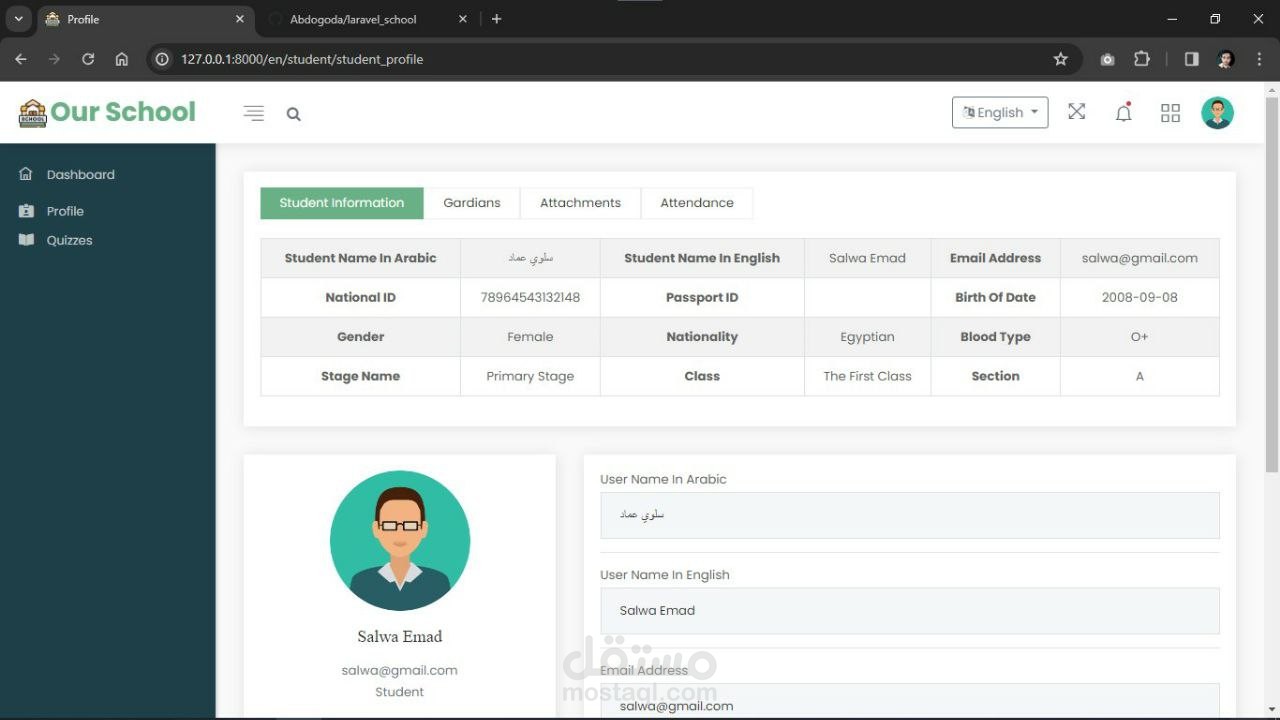The width and height of the screenshot is (1280, 720).
Task: Open browser extensions puzzle icon
Action: (1141, 59)
